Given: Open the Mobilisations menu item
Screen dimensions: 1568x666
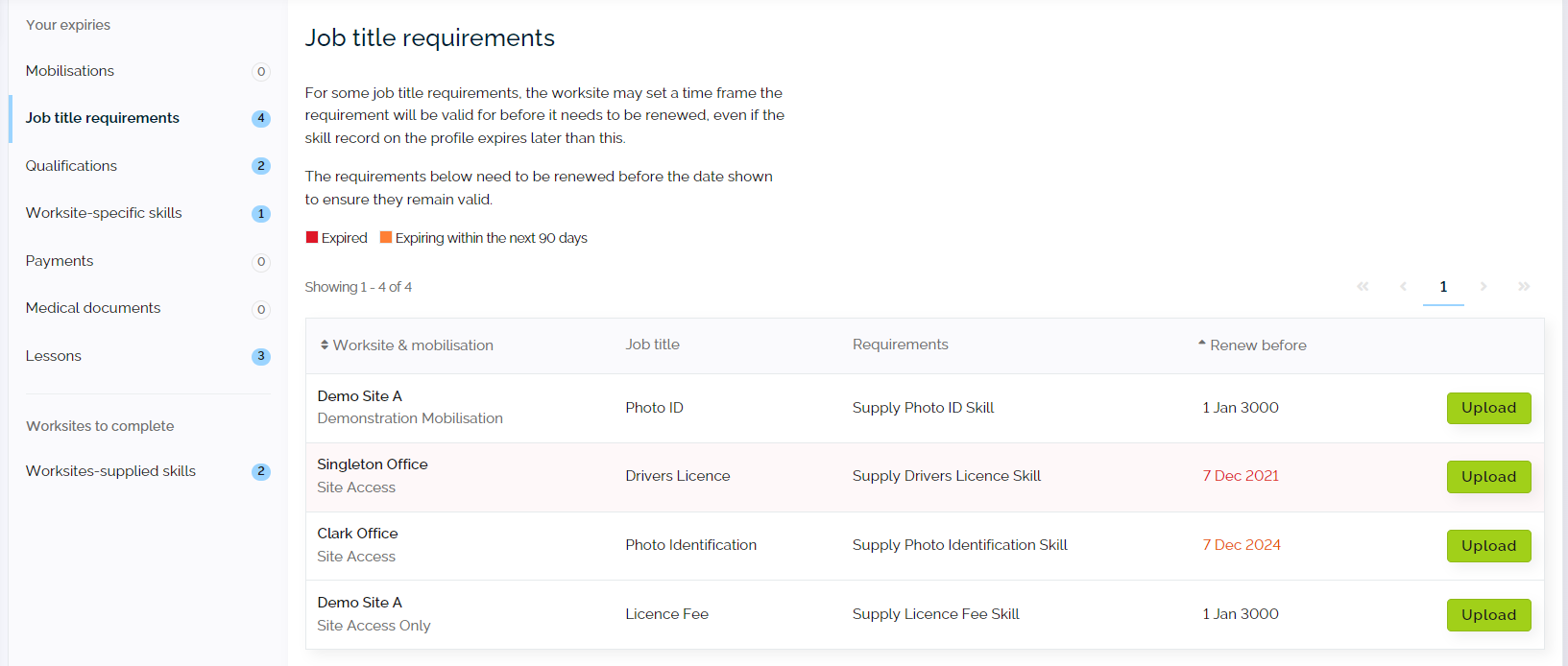Looking at the screenshot, I should 70,71.
